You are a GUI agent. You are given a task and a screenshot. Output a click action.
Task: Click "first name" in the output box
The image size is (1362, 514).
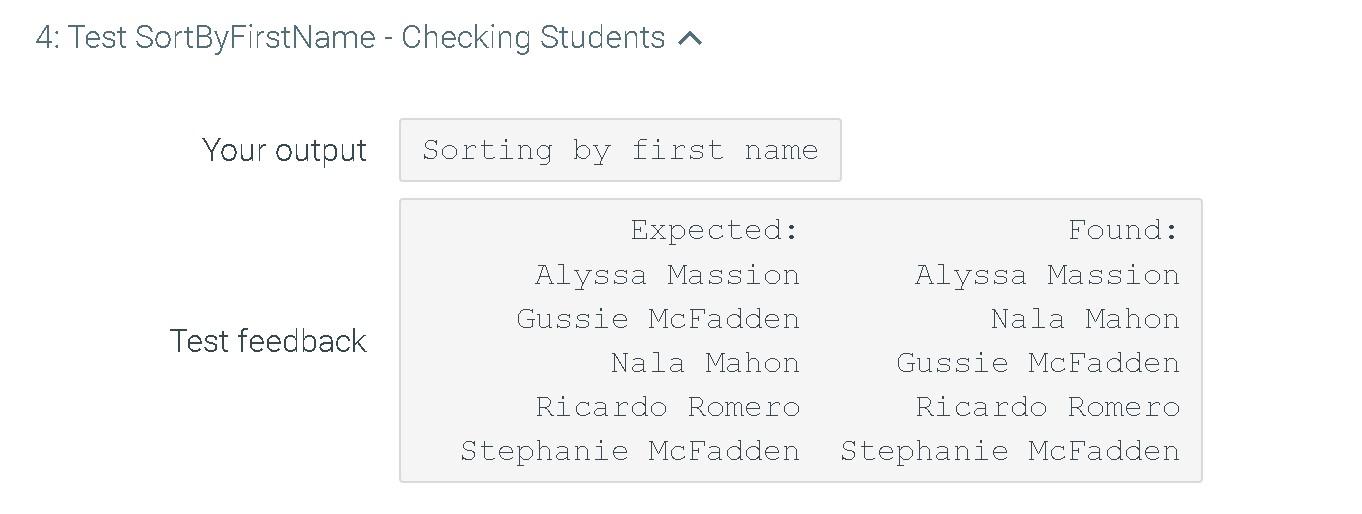tap(724, 150)
